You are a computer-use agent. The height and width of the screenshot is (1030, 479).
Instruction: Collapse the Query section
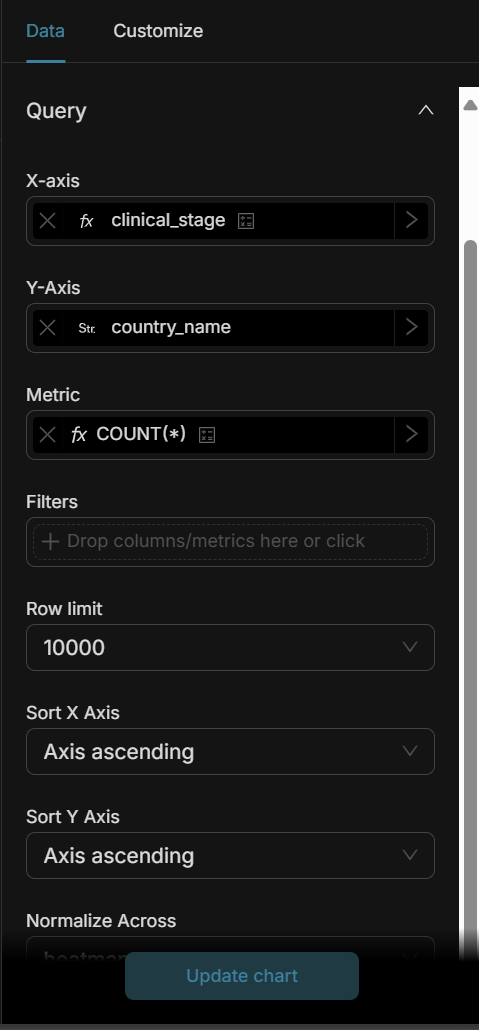[x=426, y=110]
